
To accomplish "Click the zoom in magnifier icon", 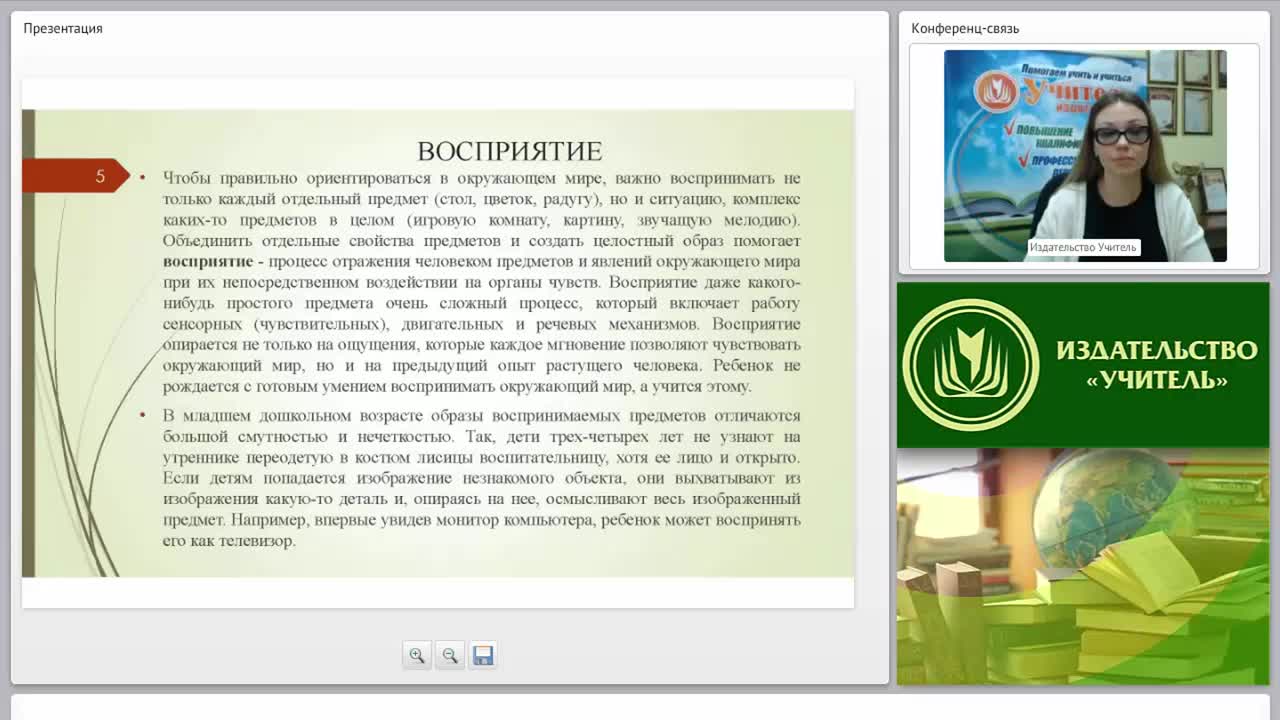I will pyautogui.click(x=417, y=655).
